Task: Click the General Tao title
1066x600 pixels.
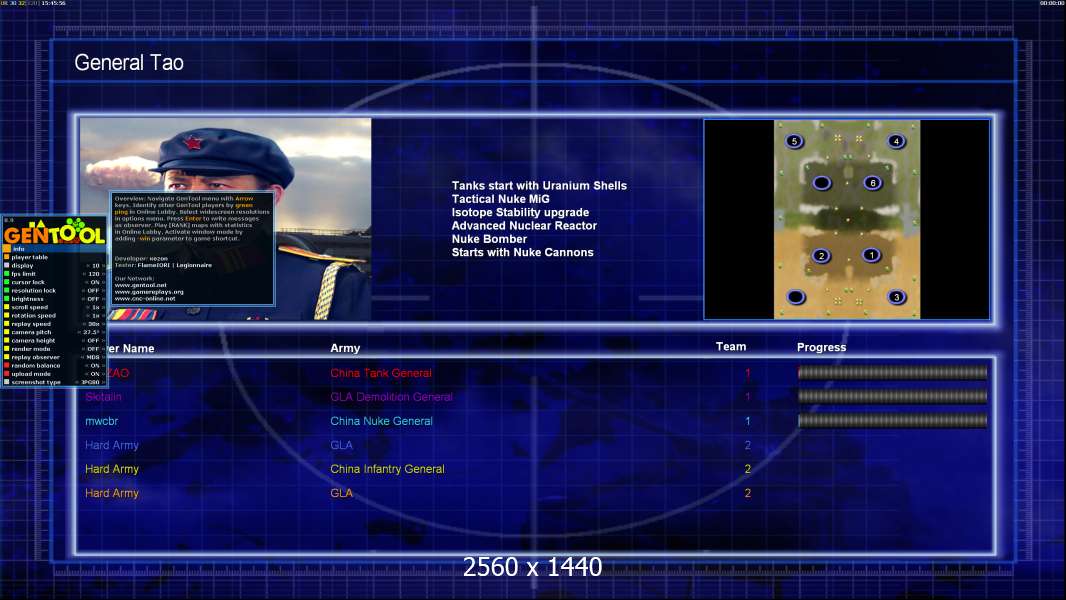Action: pyautogui.click(x=129, y=63)
